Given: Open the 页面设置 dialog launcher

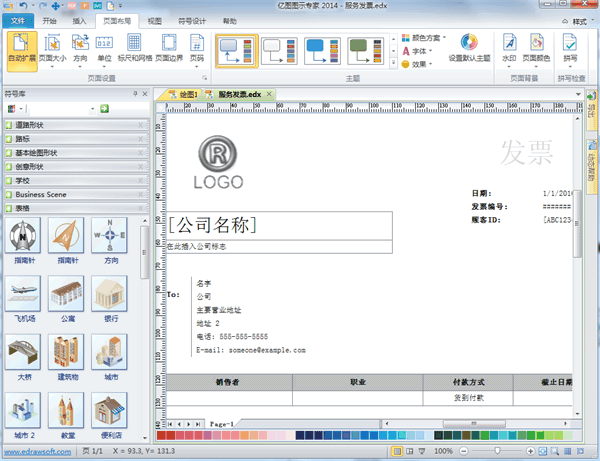Looking at the screenshot, I should tap(205, 78).
